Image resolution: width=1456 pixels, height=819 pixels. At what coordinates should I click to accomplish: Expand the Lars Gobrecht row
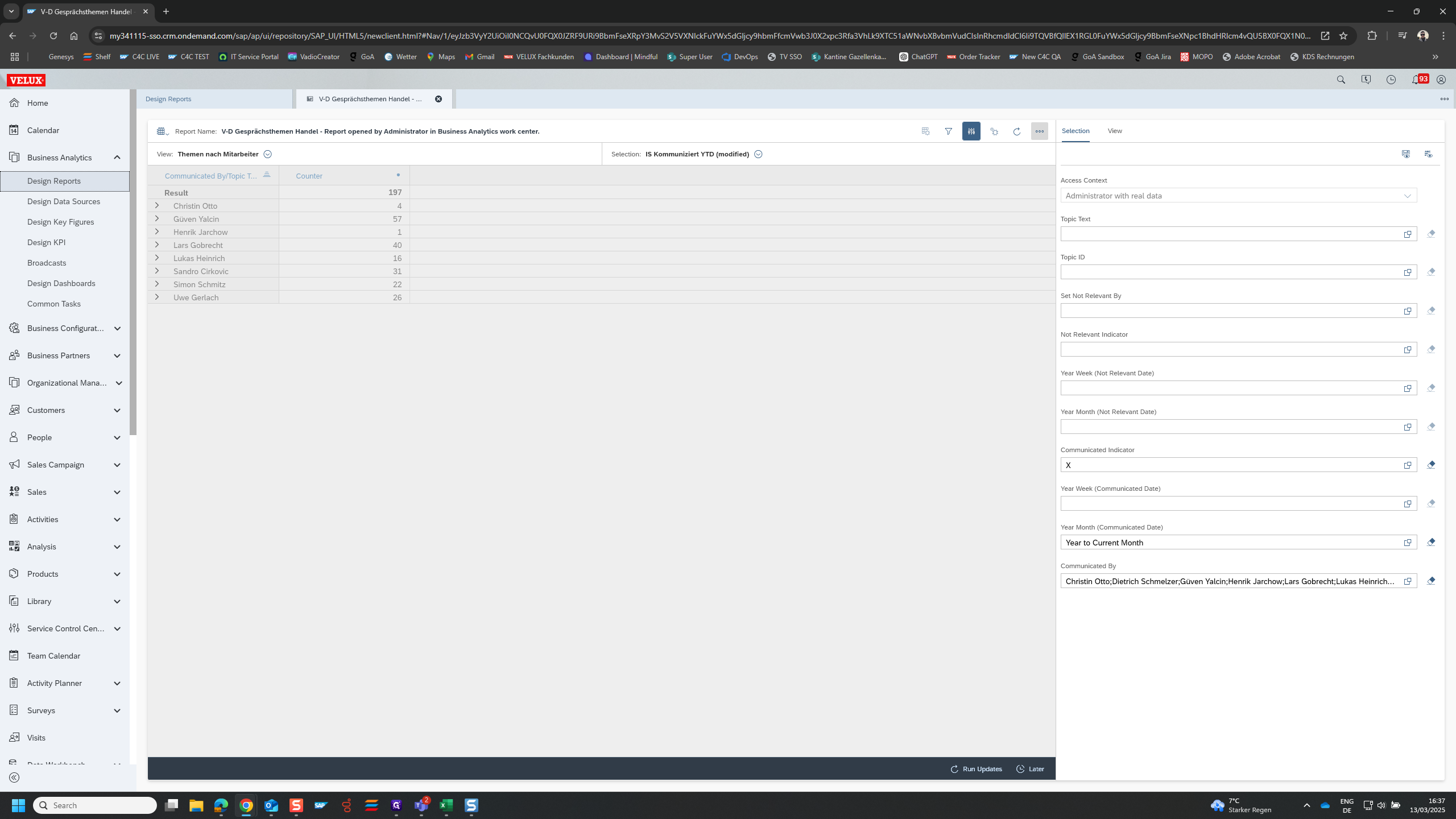(157, 245)
